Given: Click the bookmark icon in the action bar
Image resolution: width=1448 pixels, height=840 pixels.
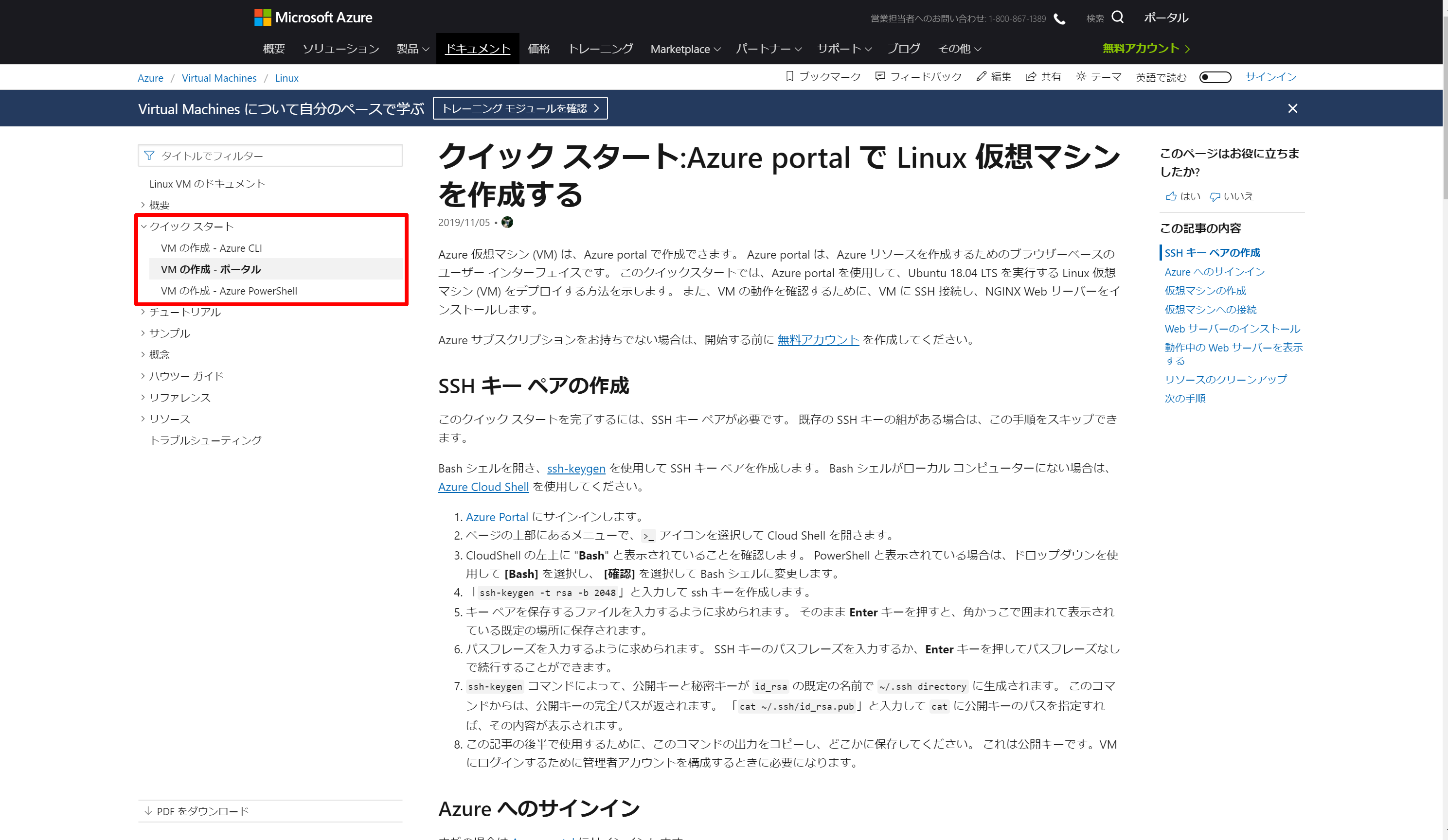Looking at the screenshot, I should click(x=789, y=76).
